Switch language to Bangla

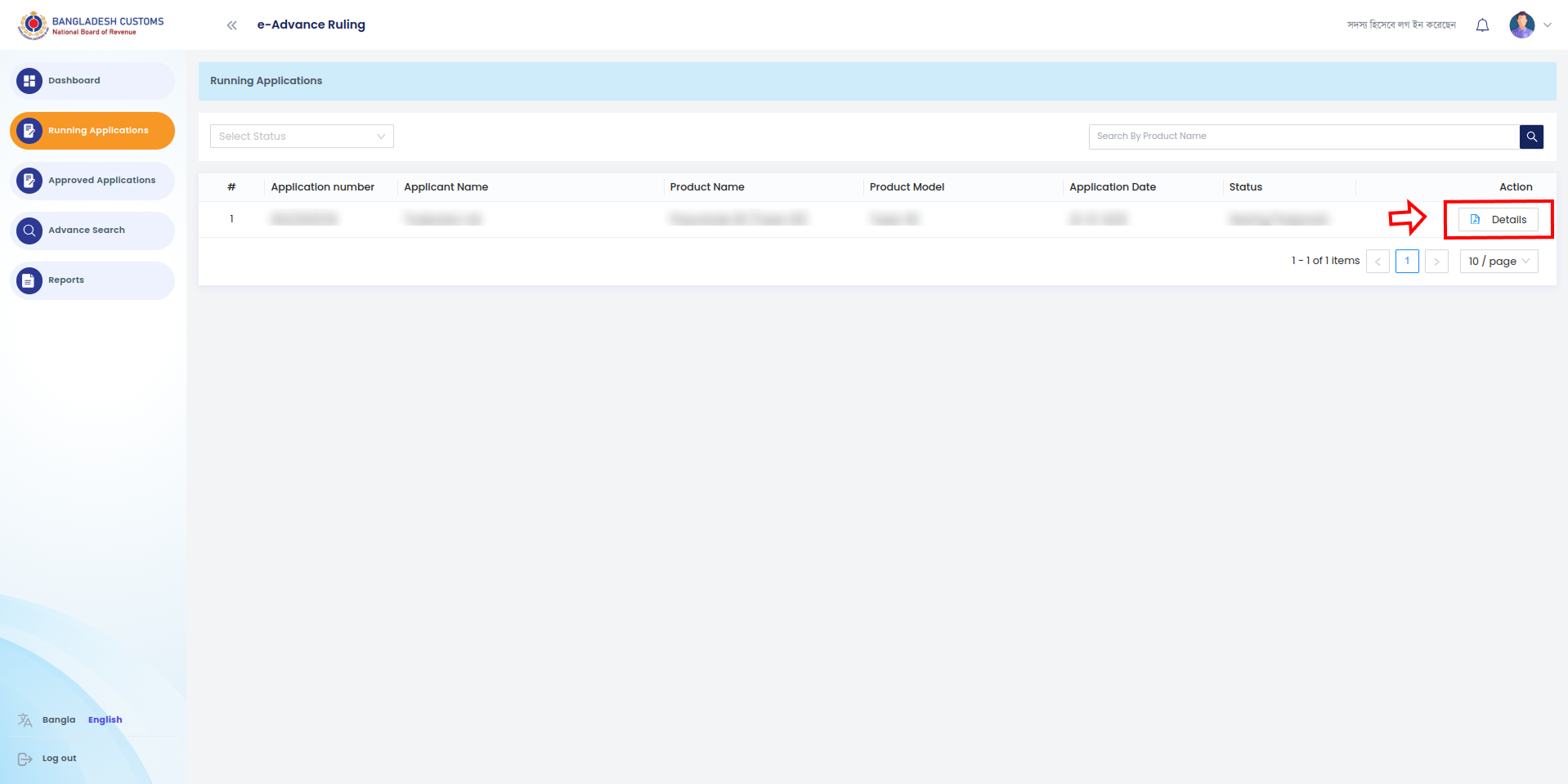[x=59, y=720]
